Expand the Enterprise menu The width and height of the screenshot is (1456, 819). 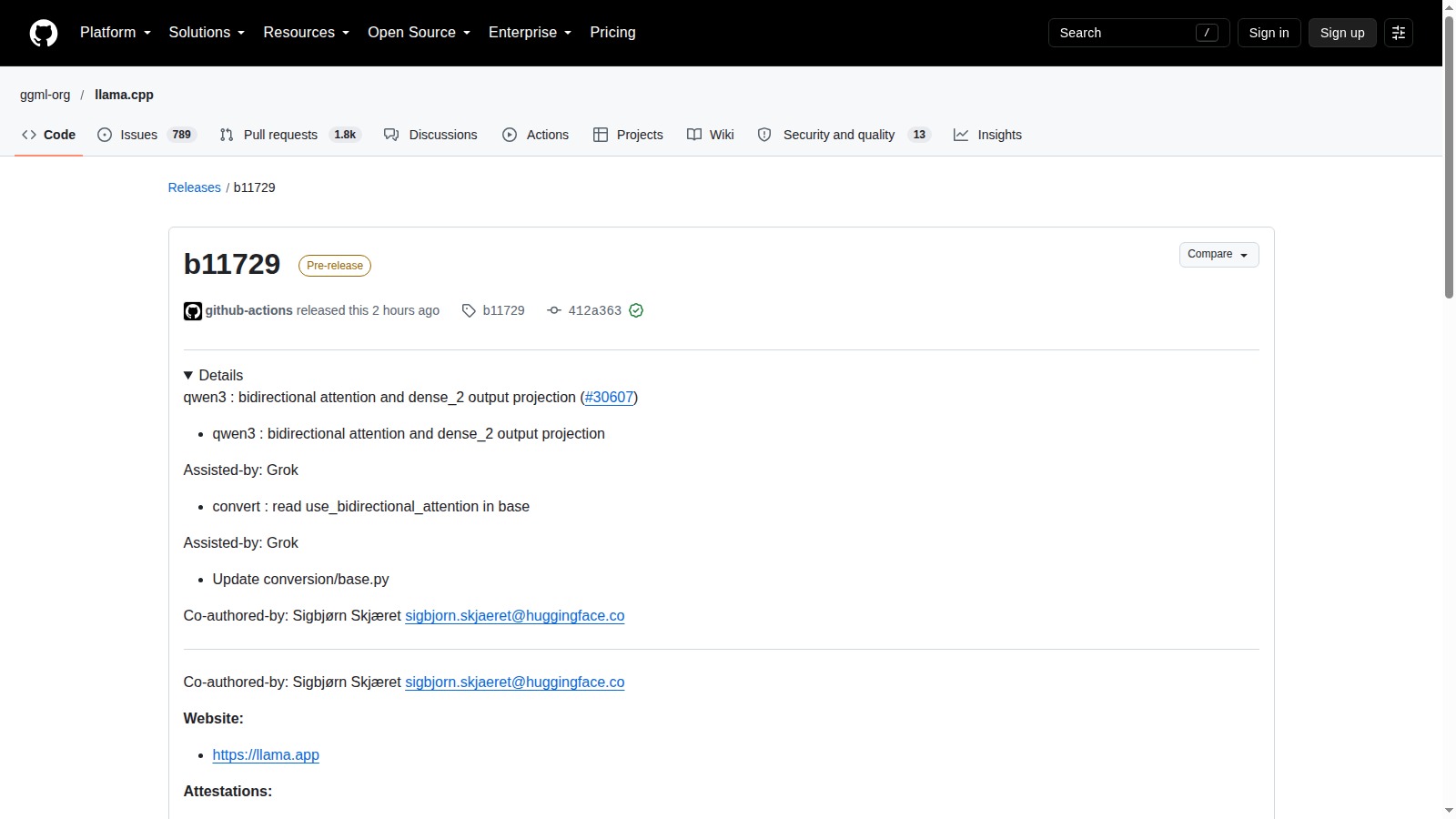pos(530,33)
